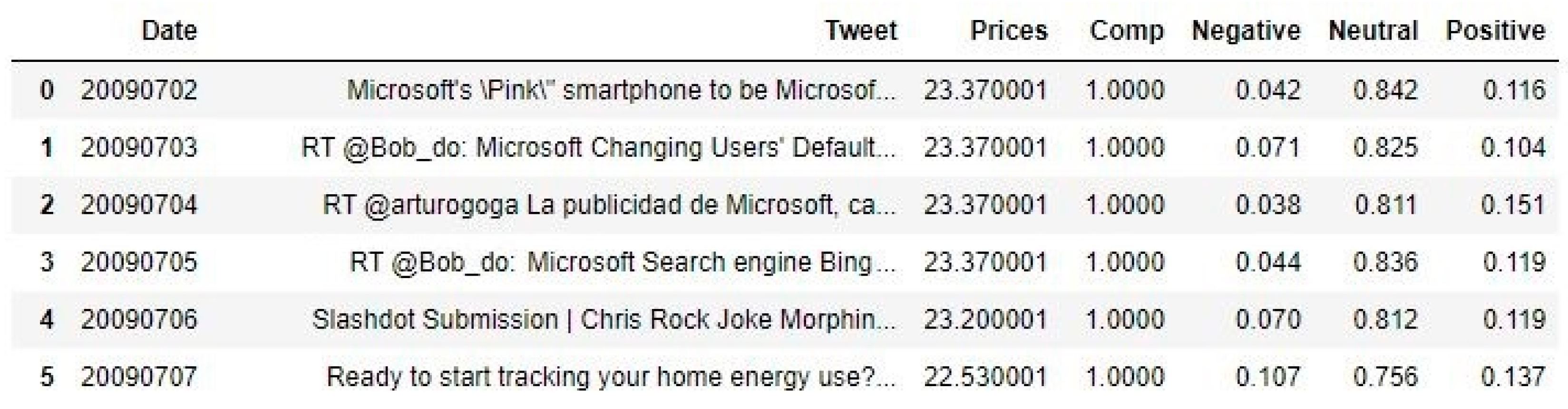Click the Ready to start tracking tweet

[x=611, y=377]
